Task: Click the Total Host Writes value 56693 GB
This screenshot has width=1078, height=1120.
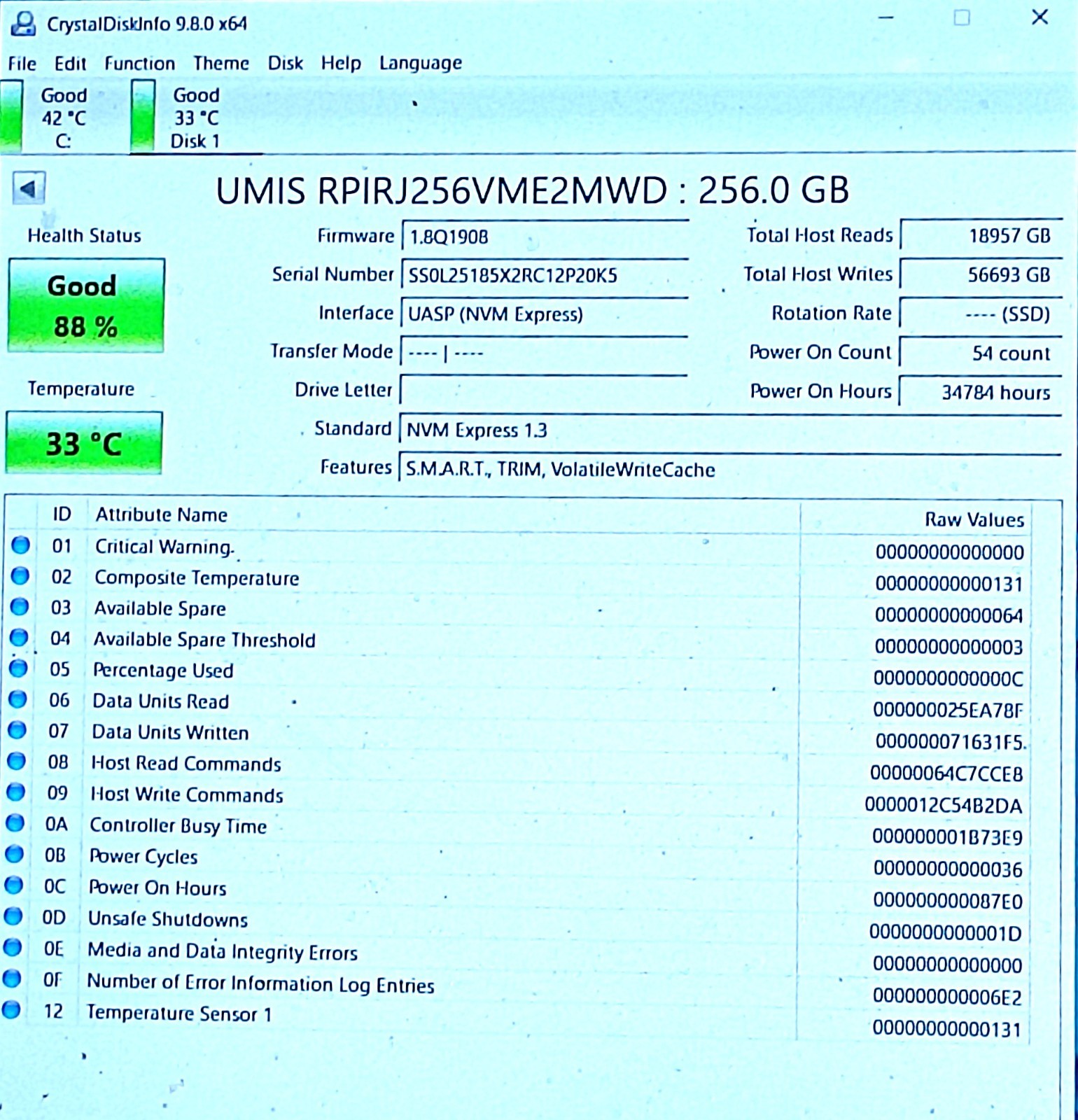Action: tap(981, 274)
